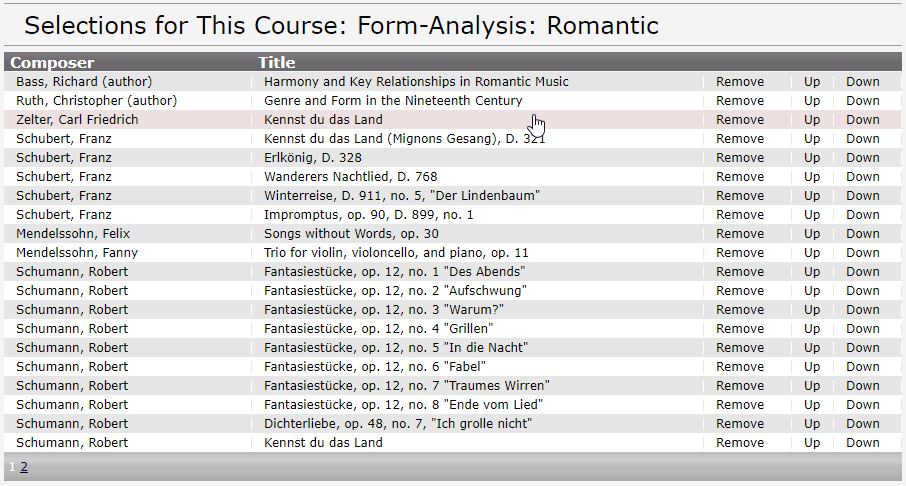Move Genre and Form in the Nineteenth Century up
Viewport: 906px width, 486px height.
point(812,101)
